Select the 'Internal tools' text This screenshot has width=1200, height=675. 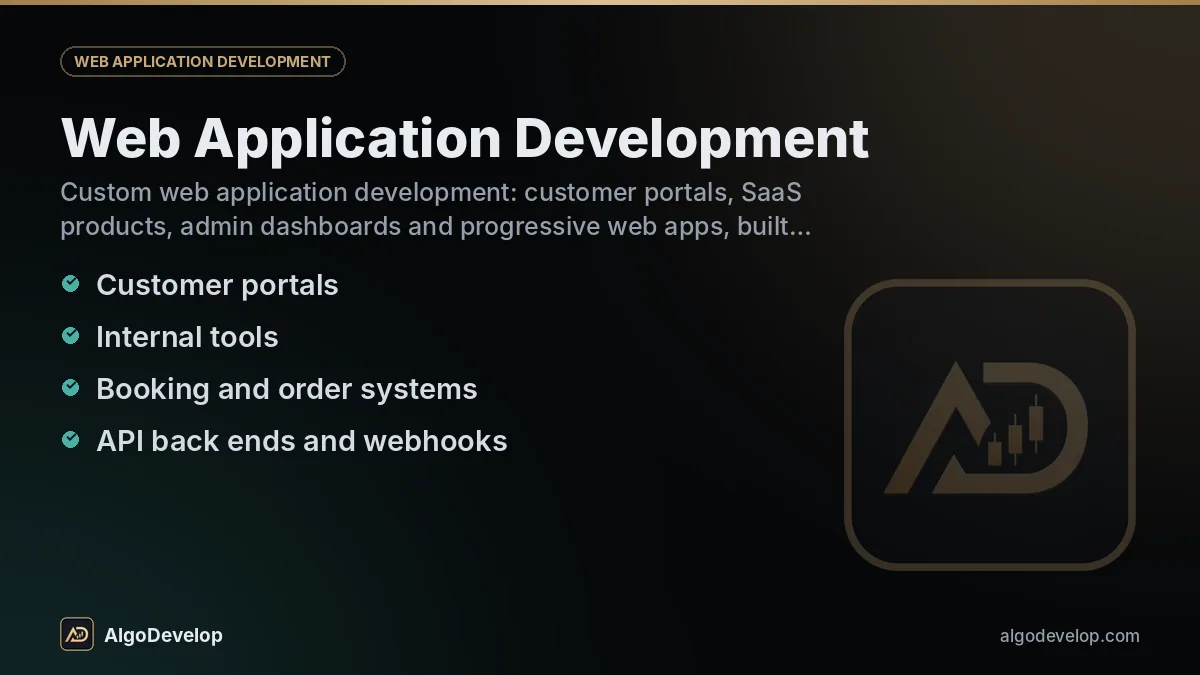187,337
